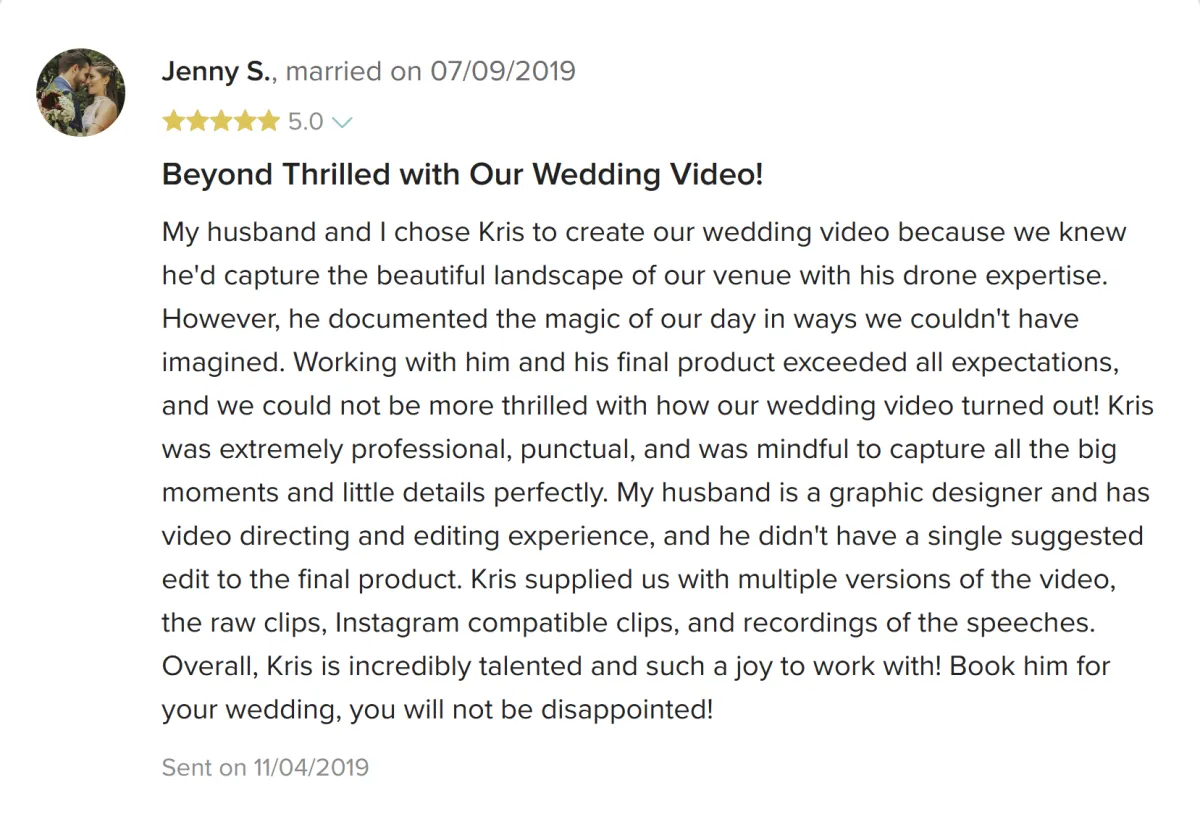This screenshot has height=840, width=1200.
Task: Click the married on 07/09/2019 date
Action: [431, 72]
